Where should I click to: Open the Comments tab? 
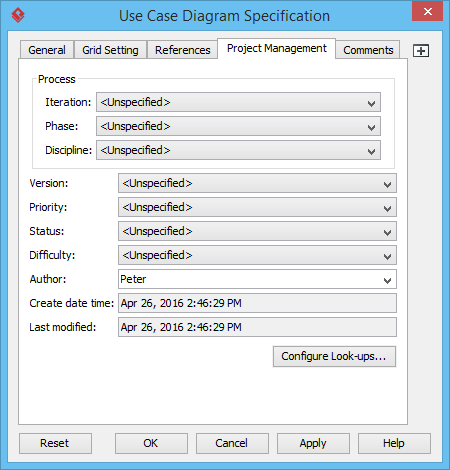click(x=368, y=50)
